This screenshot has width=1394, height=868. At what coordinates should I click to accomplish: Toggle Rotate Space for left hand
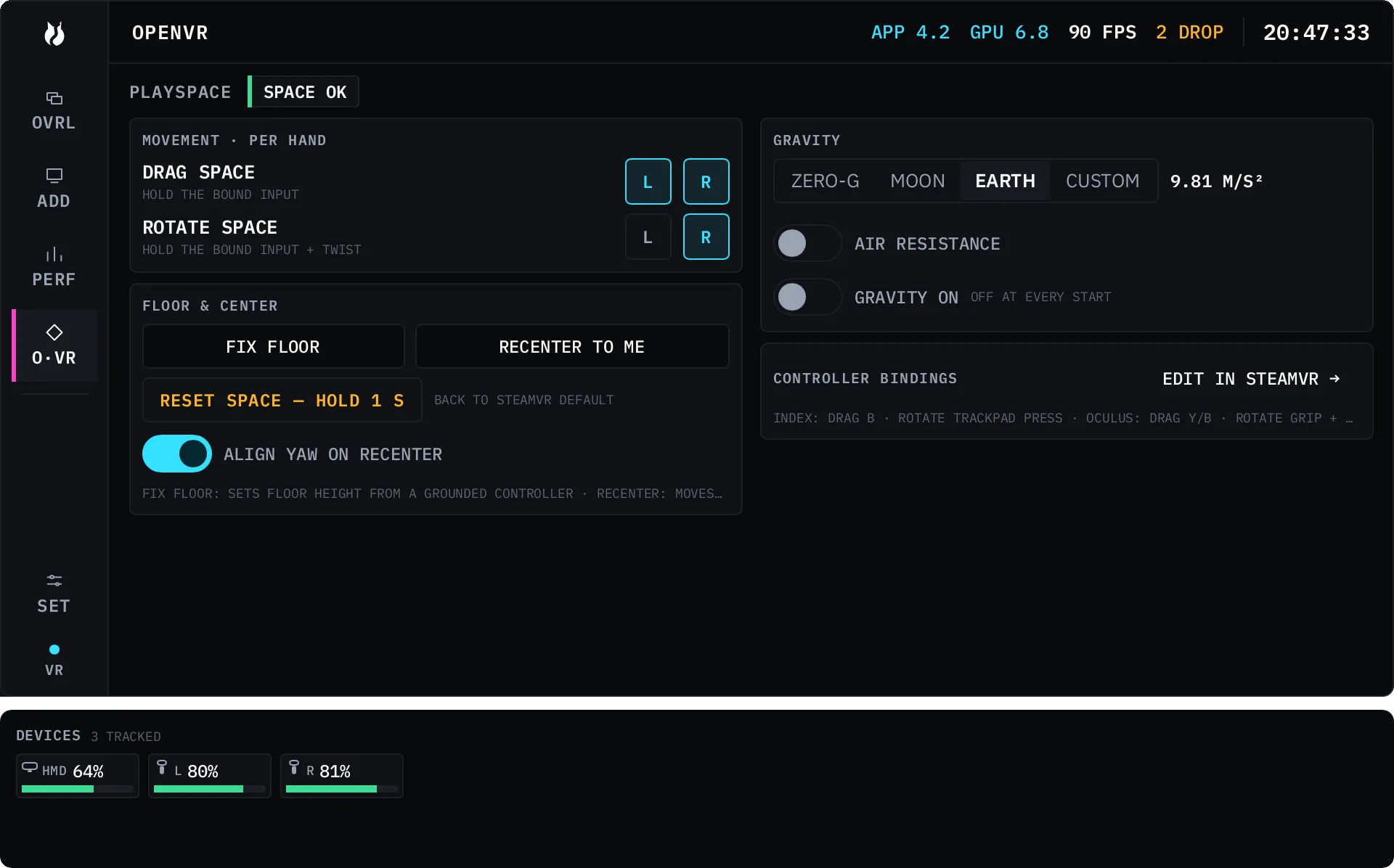tap(648, 237)
